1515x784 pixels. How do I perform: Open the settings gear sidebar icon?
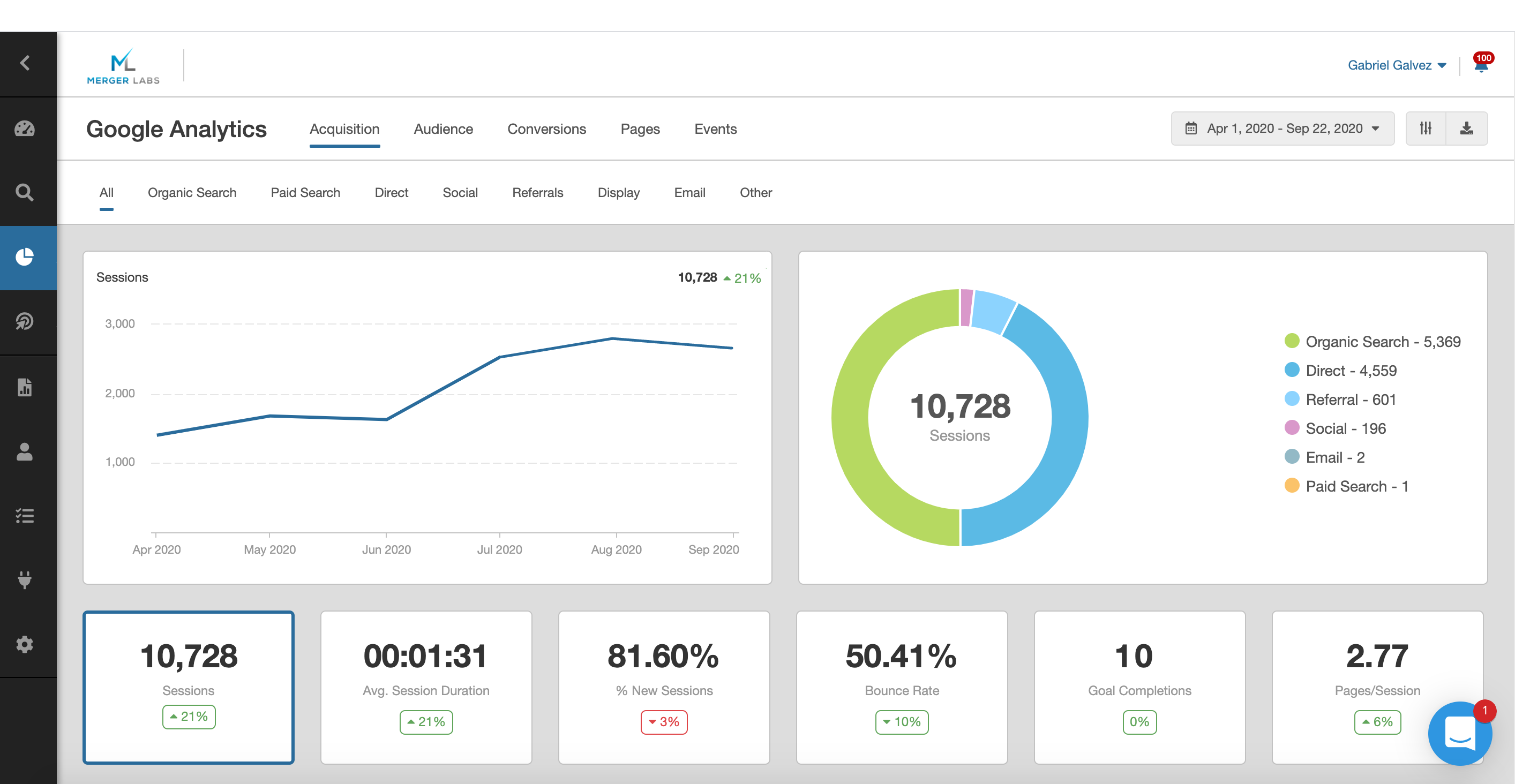point(25,645)
